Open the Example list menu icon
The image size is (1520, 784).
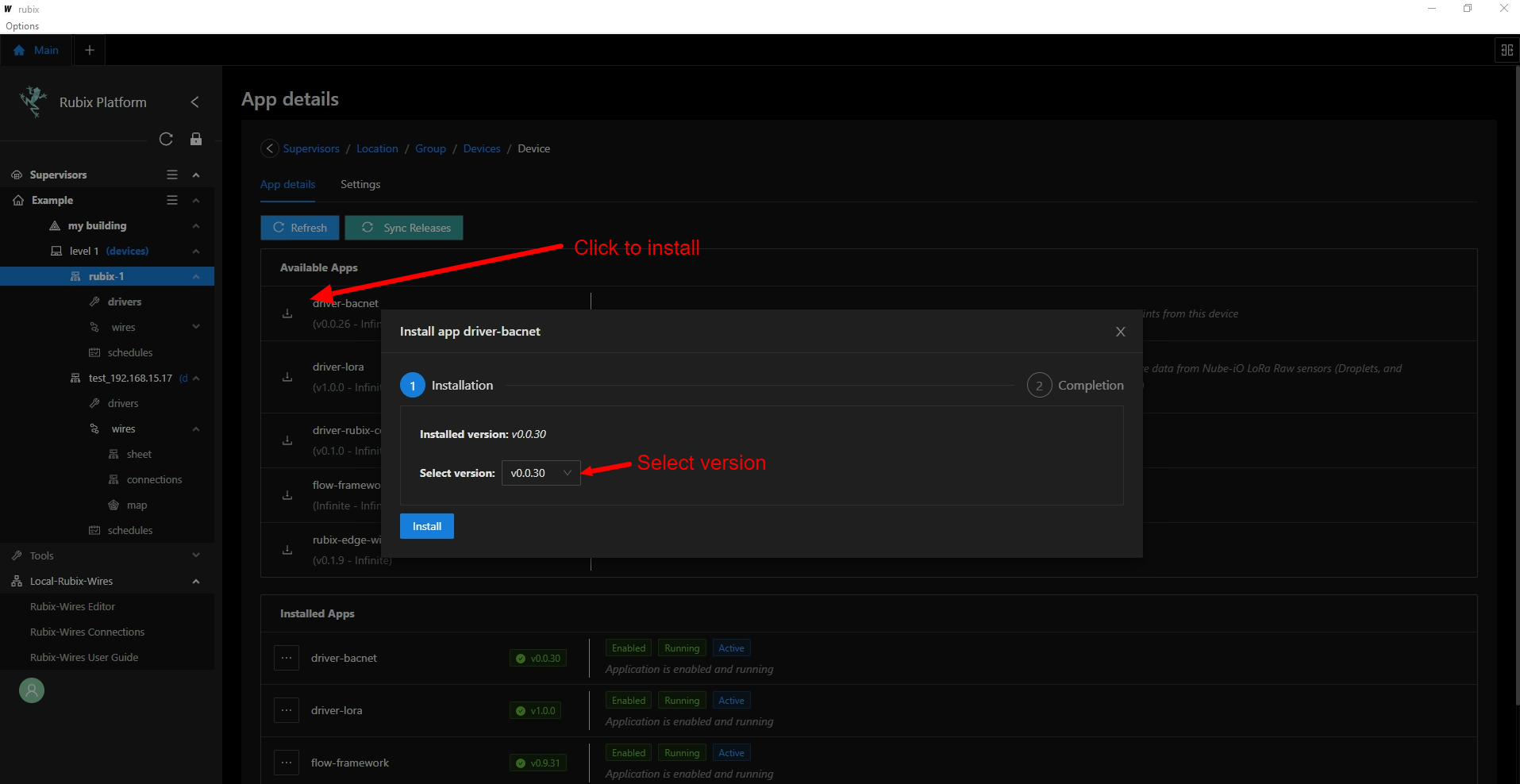click(172, 200)
